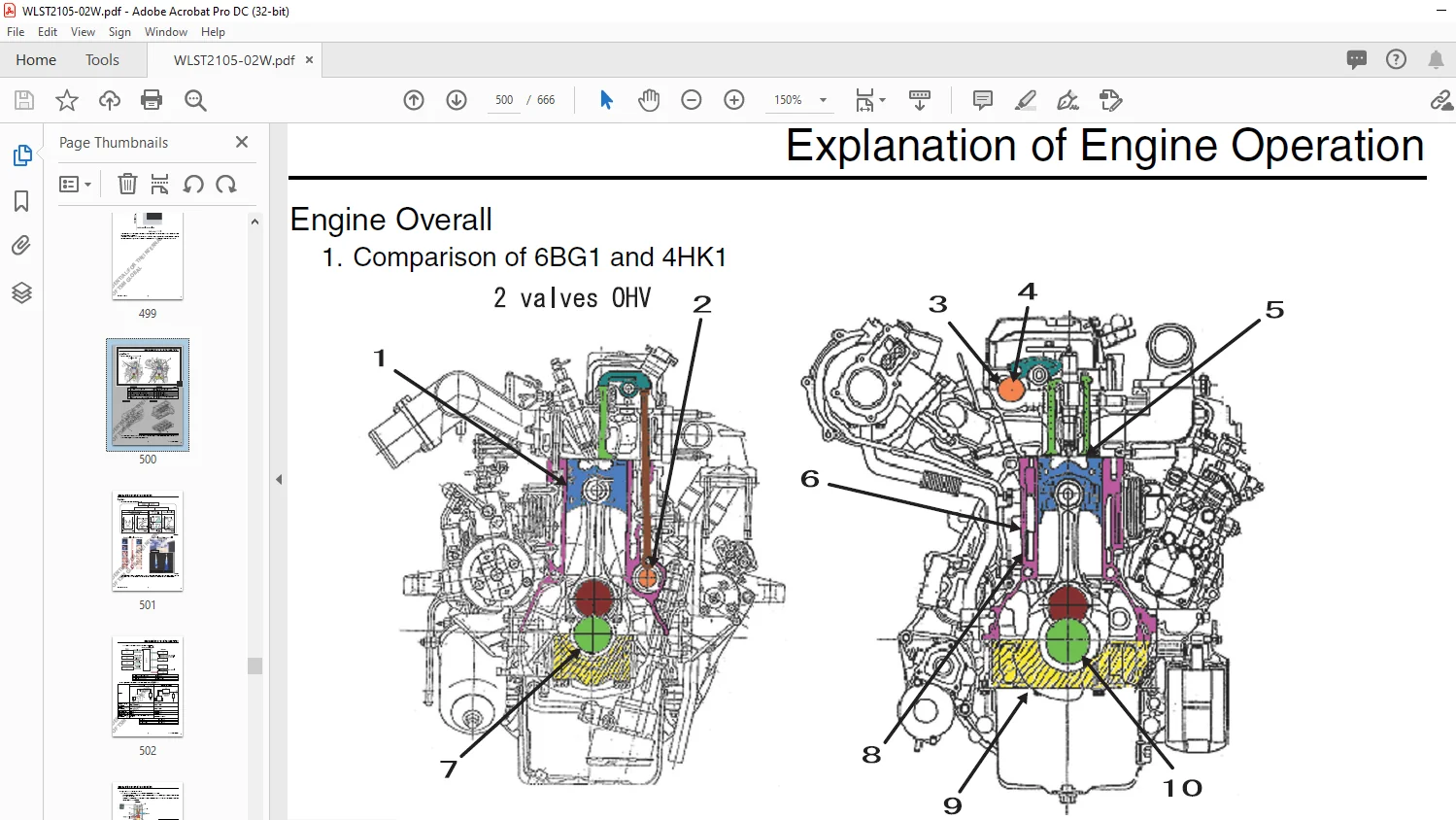Viewport: 1456px width, 820px height.
Task: Close the Page Thumbnails panel
Action: tap(242, 142)
